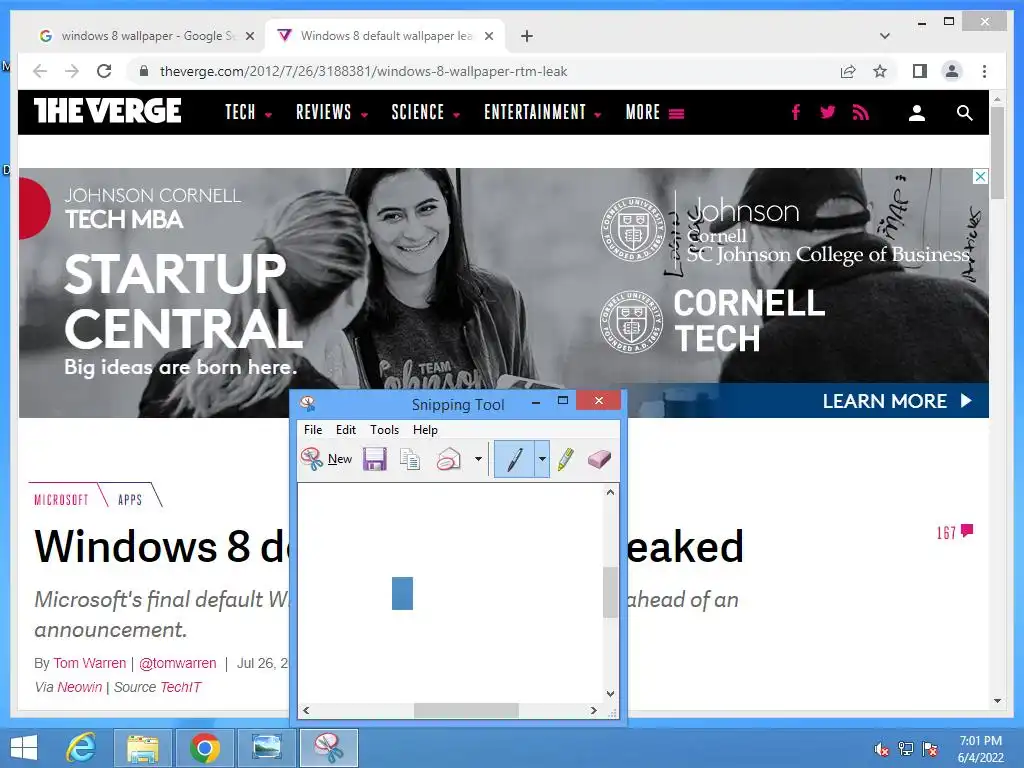Switch to Chrome in the taskbar
The height and width of the screenshot is (768, 1024).
coord(204,748)
